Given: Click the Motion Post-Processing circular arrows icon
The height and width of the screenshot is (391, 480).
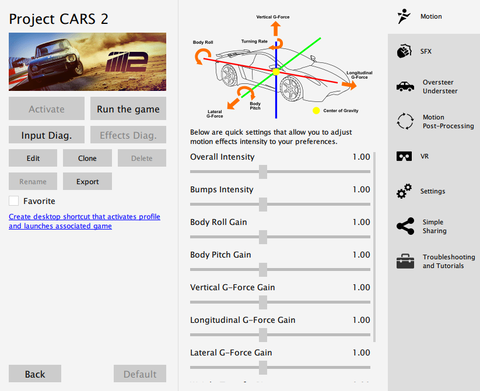Looking at the screenshot, I should 405,121.
